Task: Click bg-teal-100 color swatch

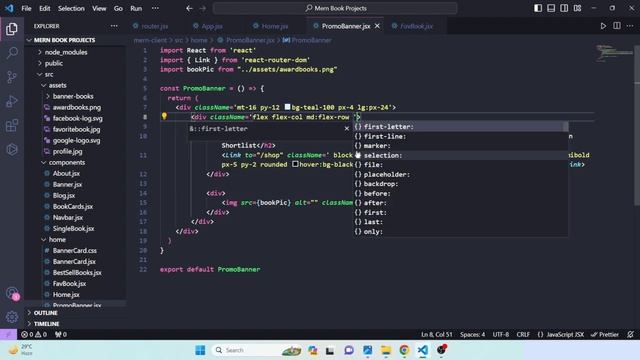Action: point(287,107)
